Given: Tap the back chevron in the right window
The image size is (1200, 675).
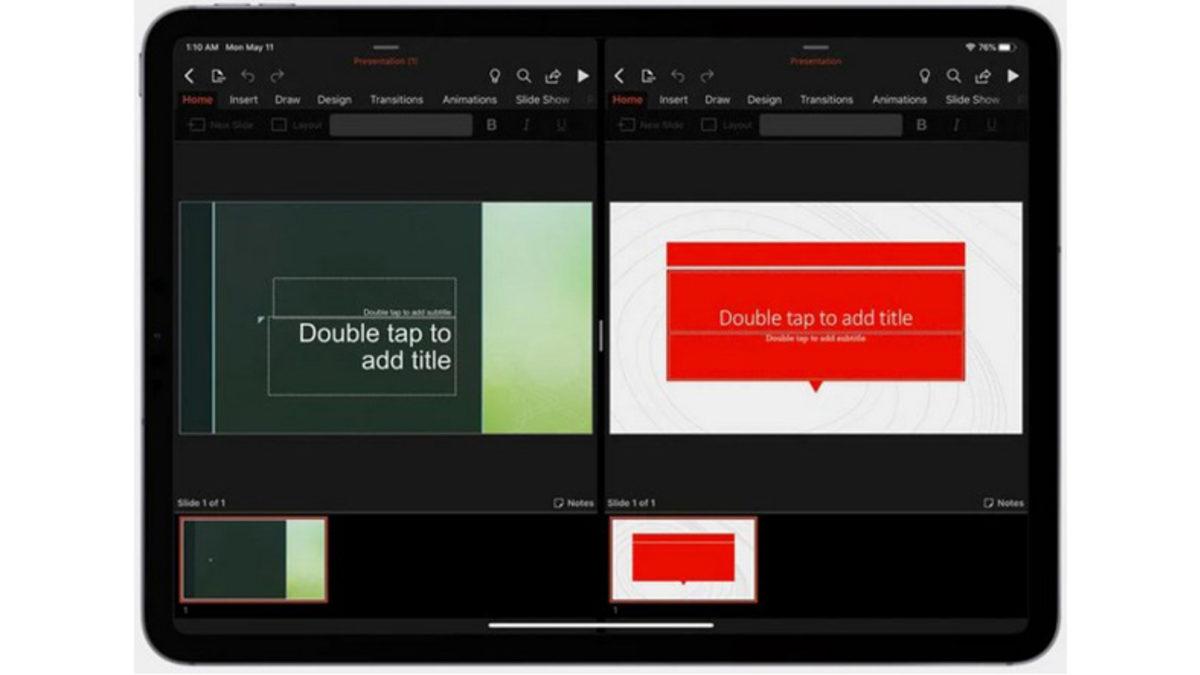Looking at the screenshot, I should [x=618, y=75].
